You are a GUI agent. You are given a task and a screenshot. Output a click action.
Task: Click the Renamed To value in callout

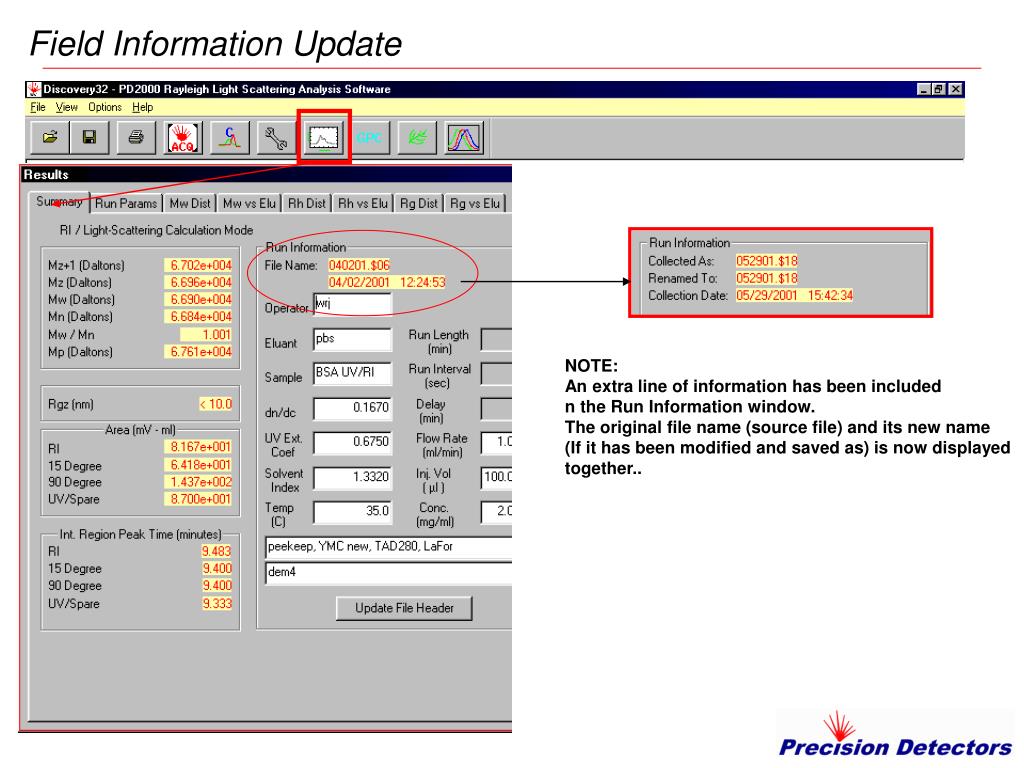767,278
